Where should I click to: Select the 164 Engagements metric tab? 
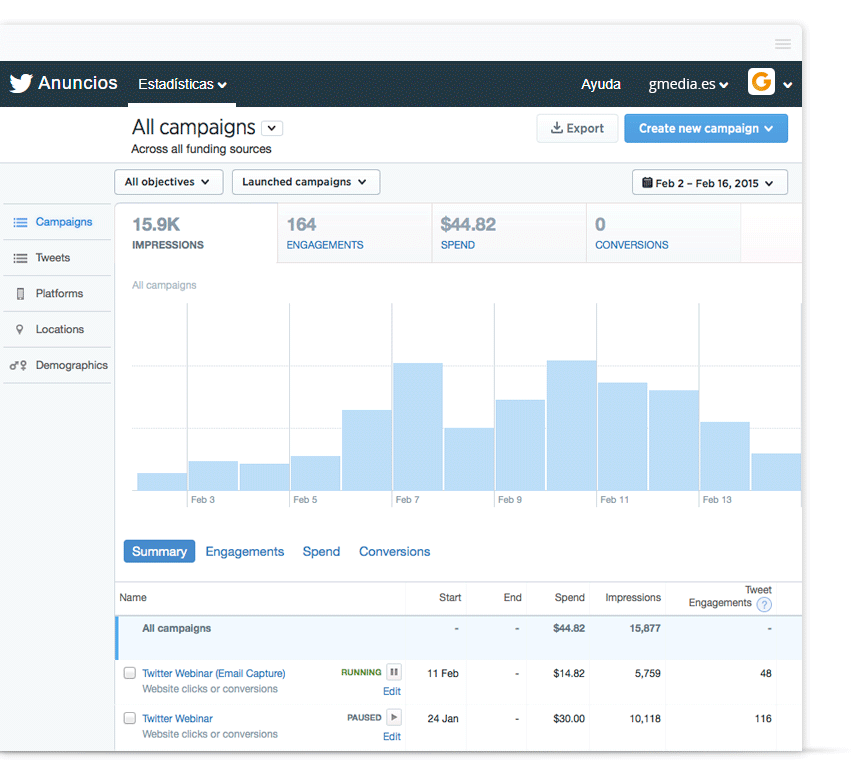tap(354, 233)
